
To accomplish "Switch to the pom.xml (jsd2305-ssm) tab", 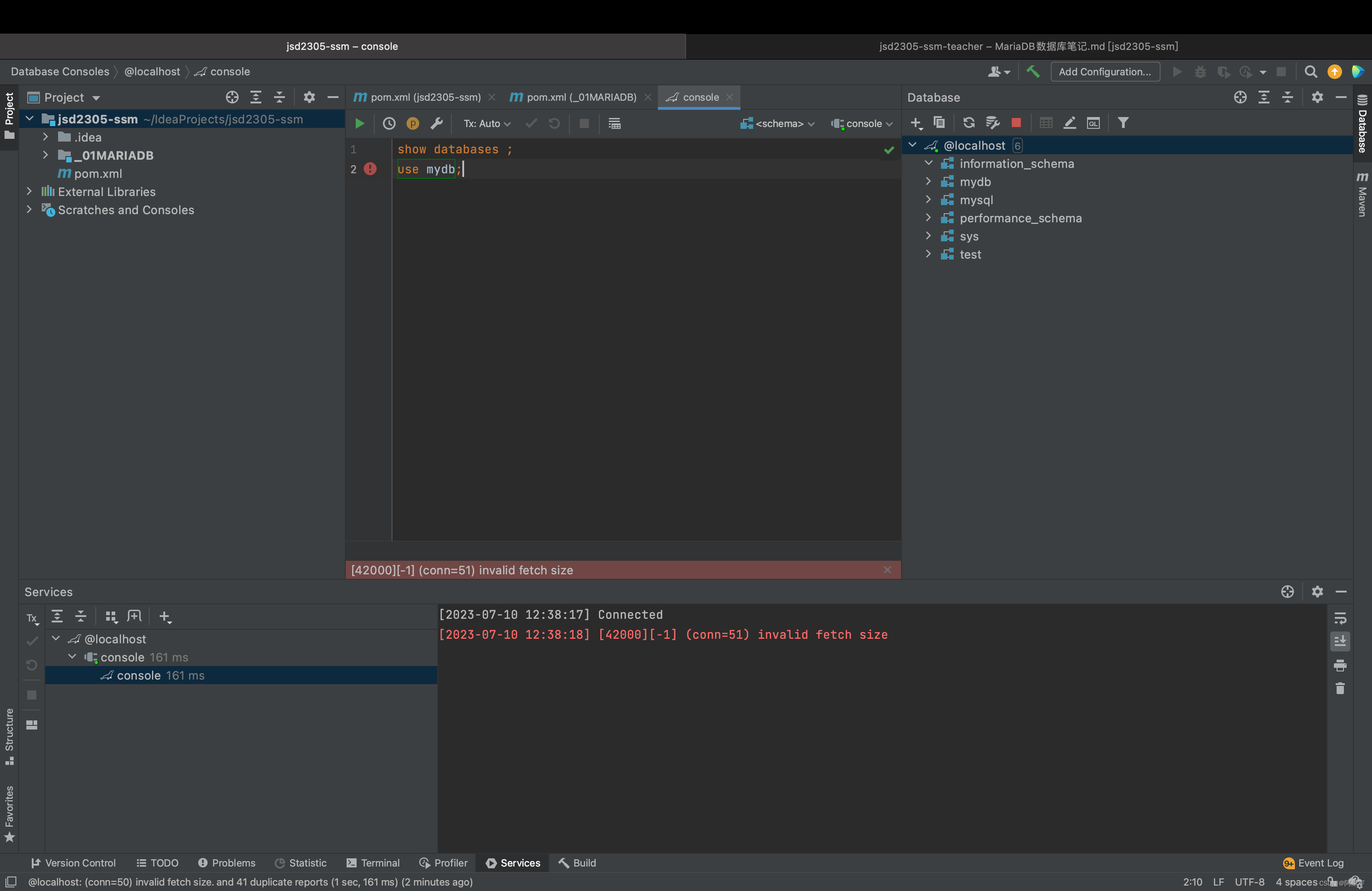I will tap(425, 97).
